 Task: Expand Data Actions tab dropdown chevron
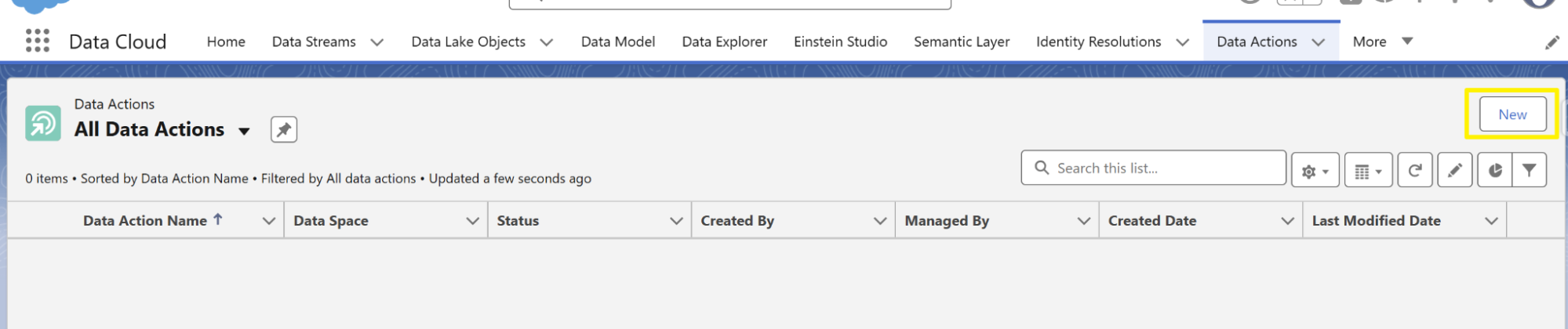click(1319, 42)
